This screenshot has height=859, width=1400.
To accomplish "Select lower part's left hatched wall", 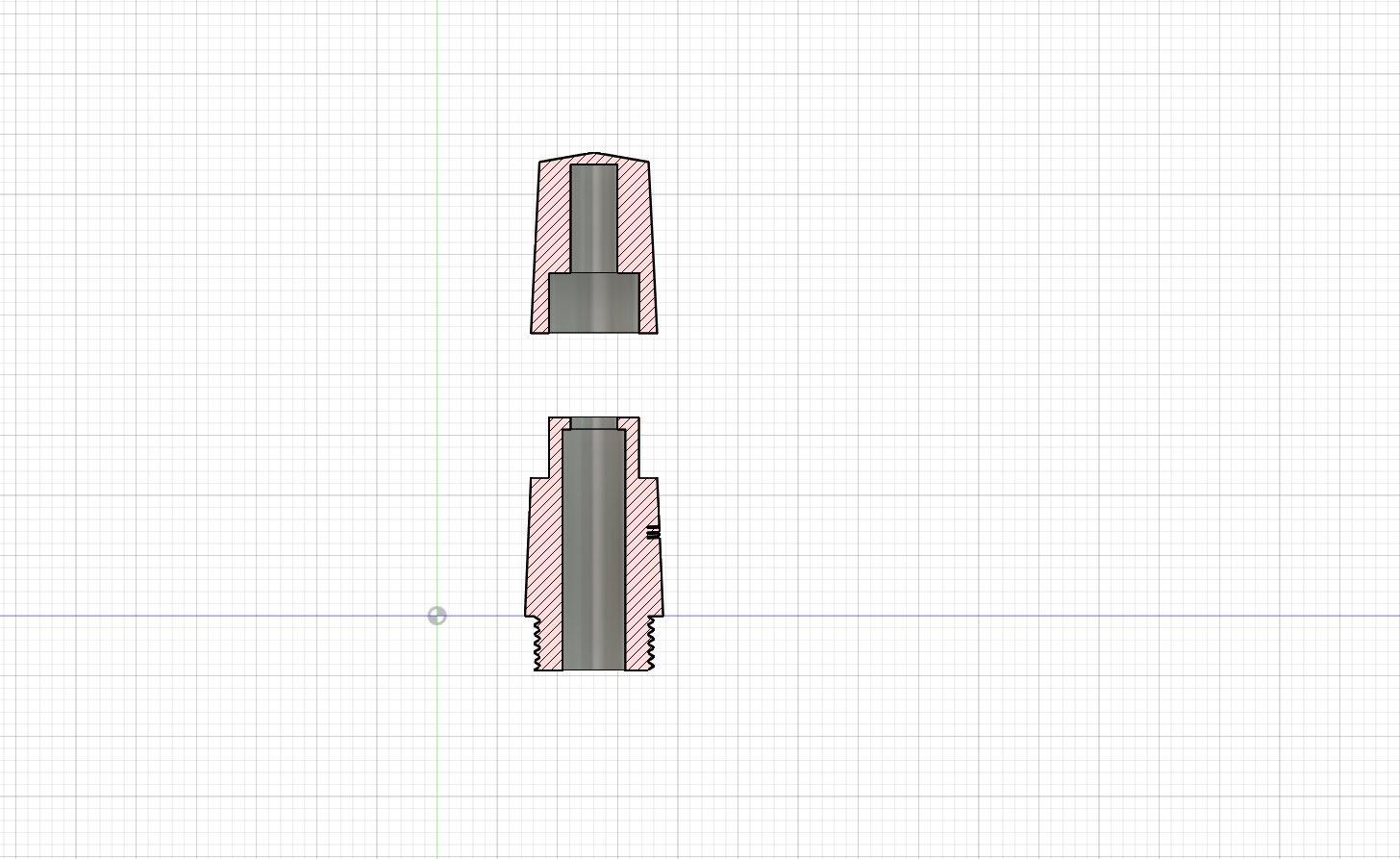I will 544,548.
